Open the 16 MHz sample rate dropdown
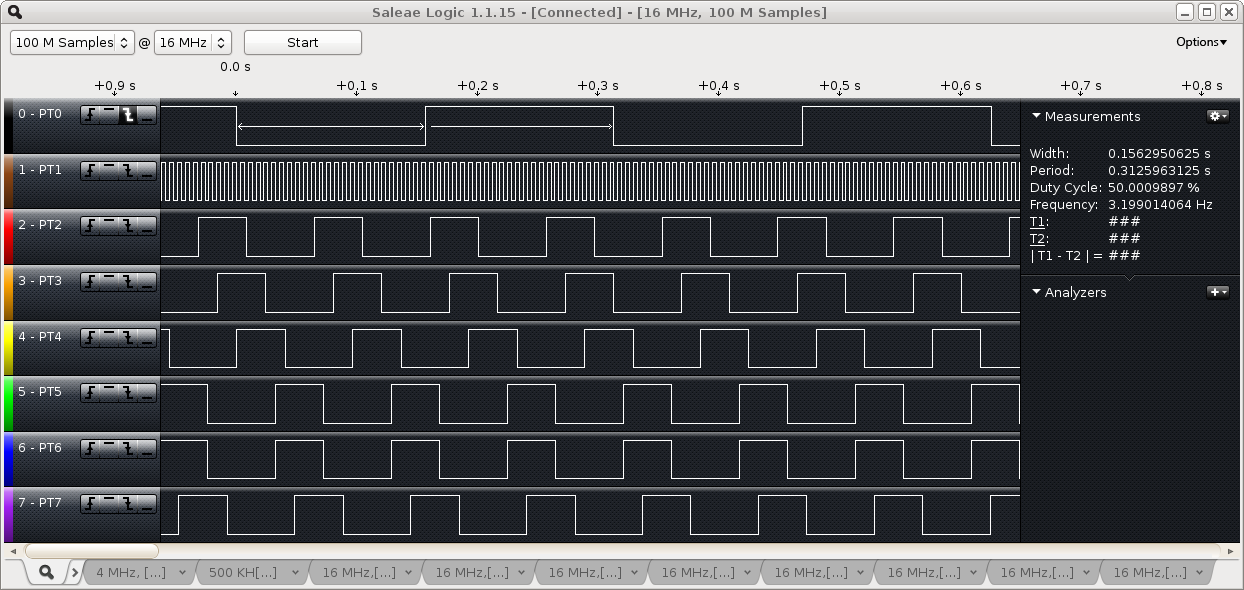Screen dimensions: 1244x590 click(193, 43)
